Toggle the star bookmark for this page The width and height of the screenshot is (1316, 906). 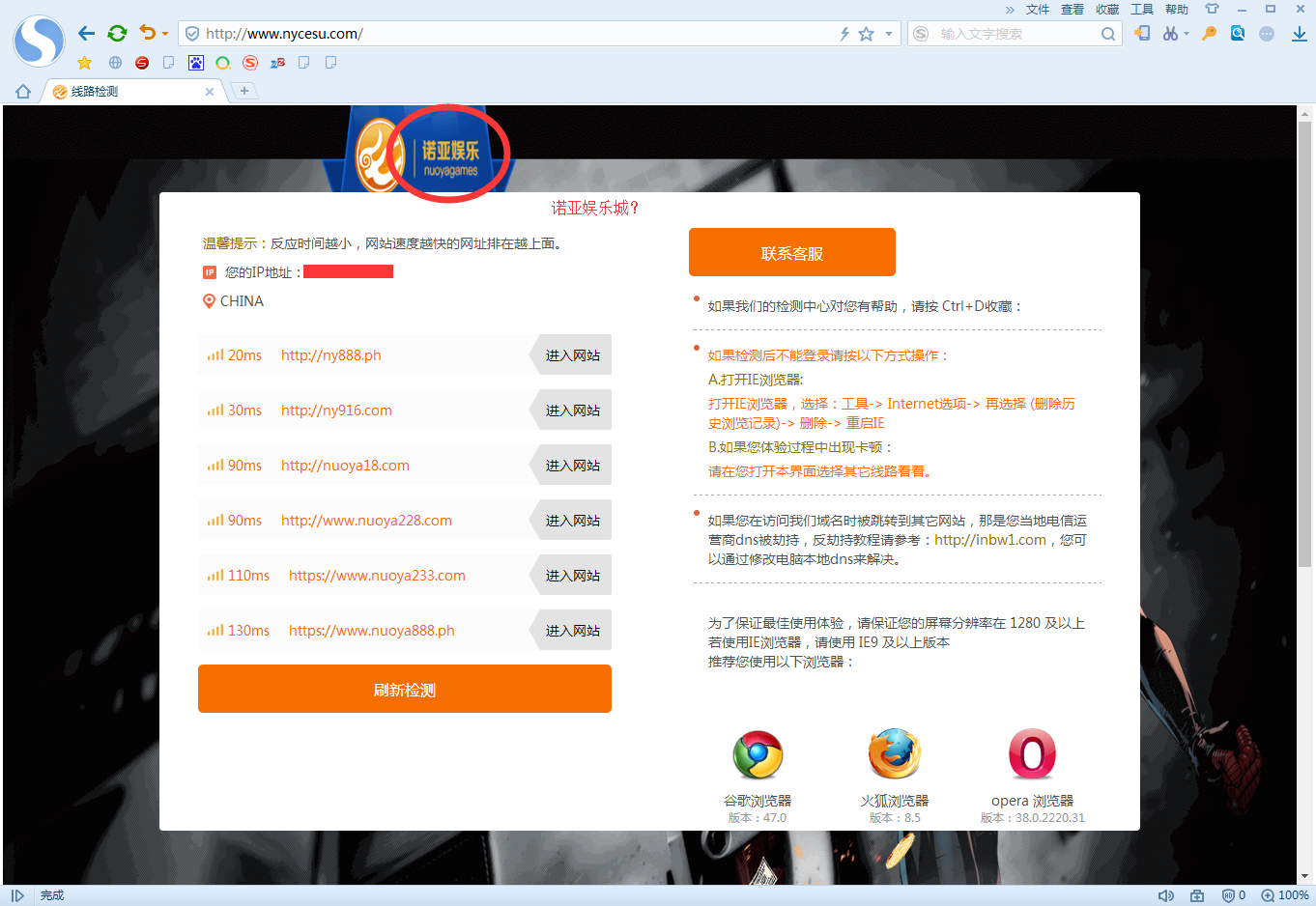point(866,34)
